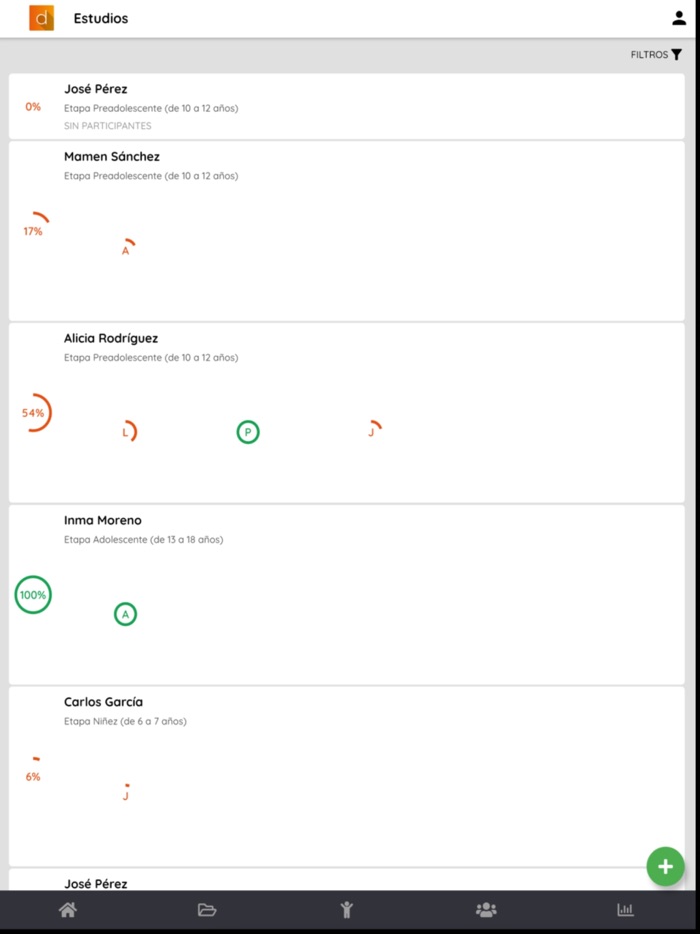Open the user profile icon
This screenshot has height=934, width=700.
[679, 18]
